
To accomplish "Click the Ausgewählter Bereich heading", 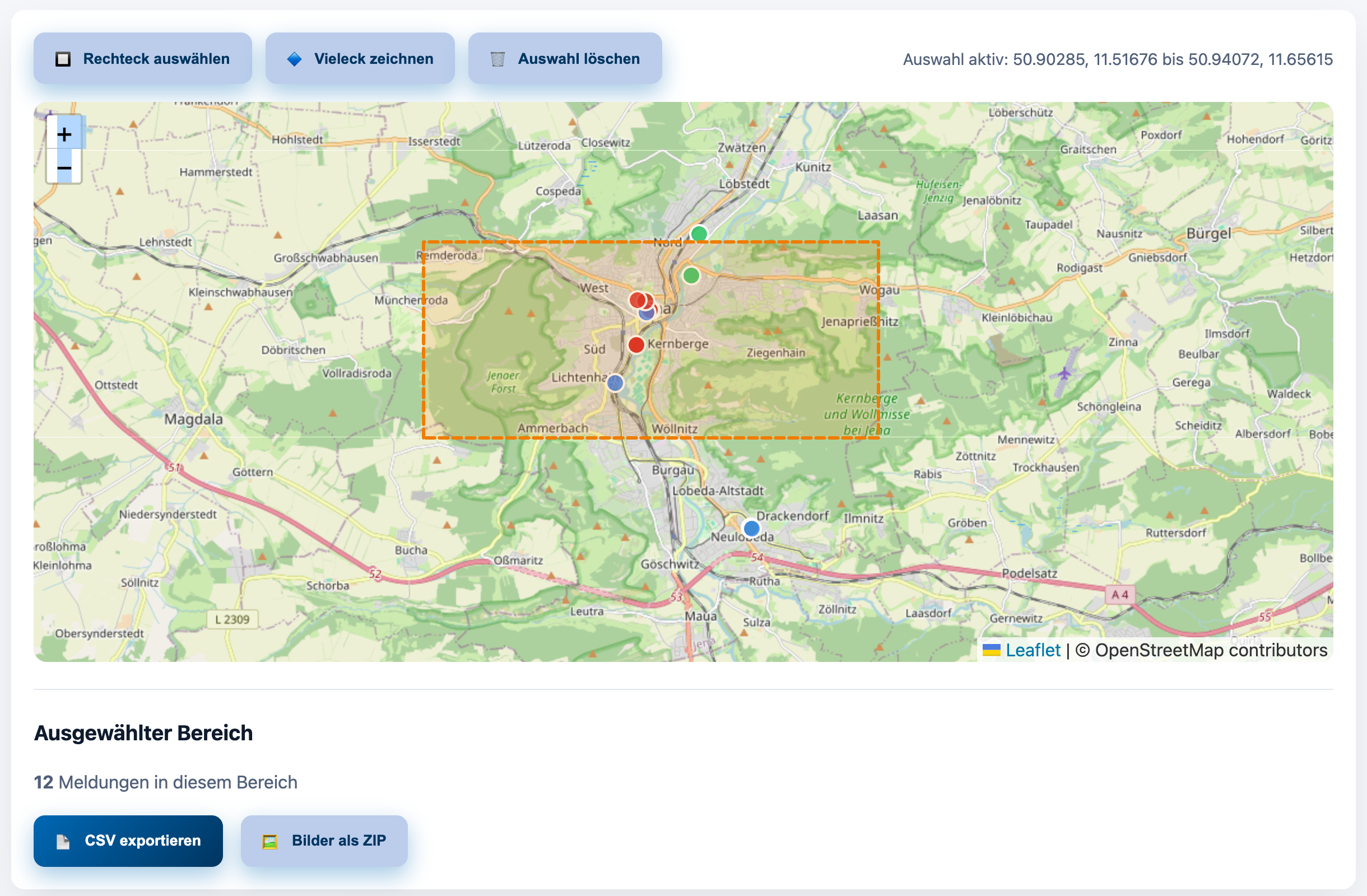I will click(x=143, y=733).
